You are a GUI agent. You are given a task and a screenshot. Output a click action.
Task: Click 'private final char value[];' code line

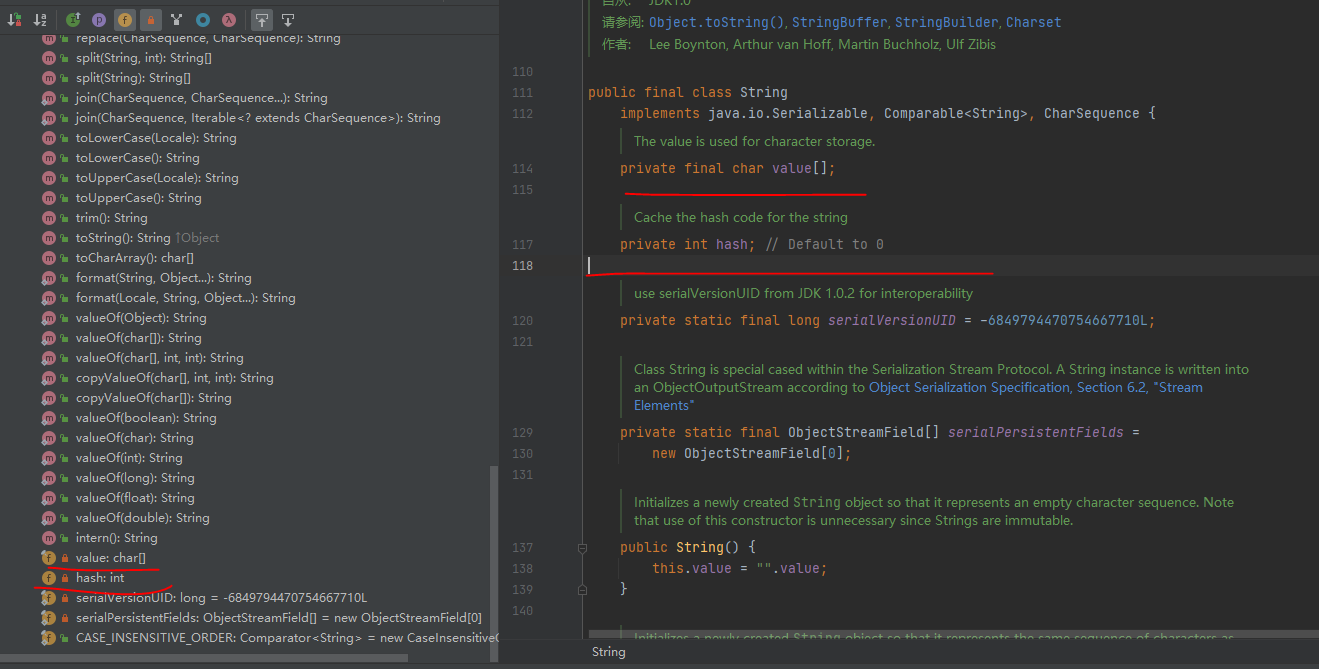(727, 168)
